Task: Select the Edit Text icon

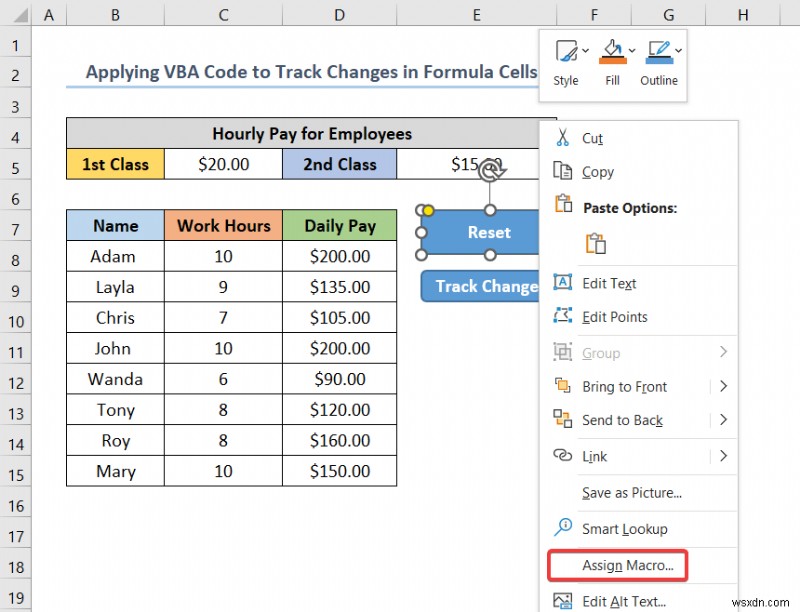Action: point(563,283)
